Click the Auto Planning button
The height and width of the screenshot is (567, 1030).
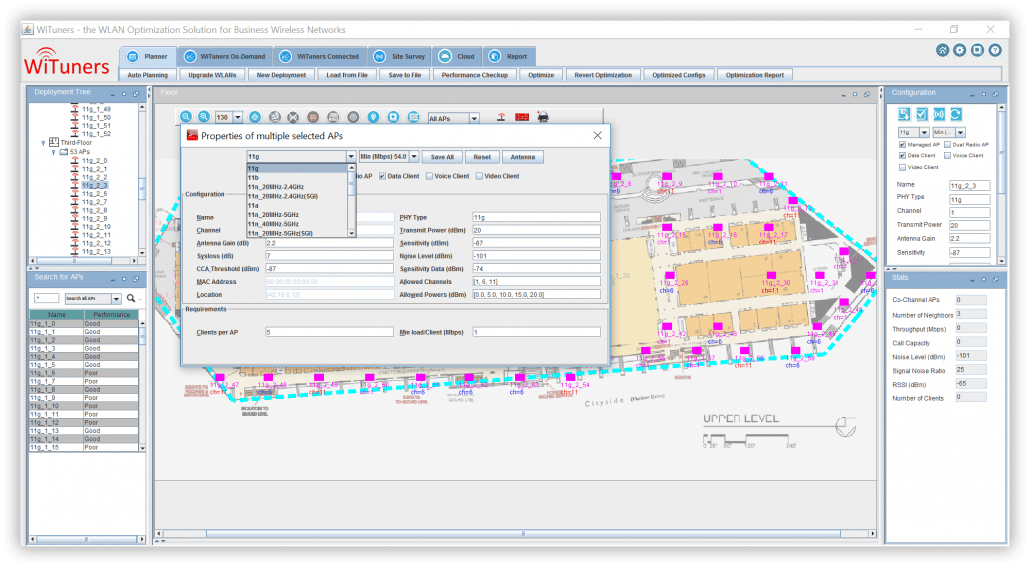pos(147,75)
